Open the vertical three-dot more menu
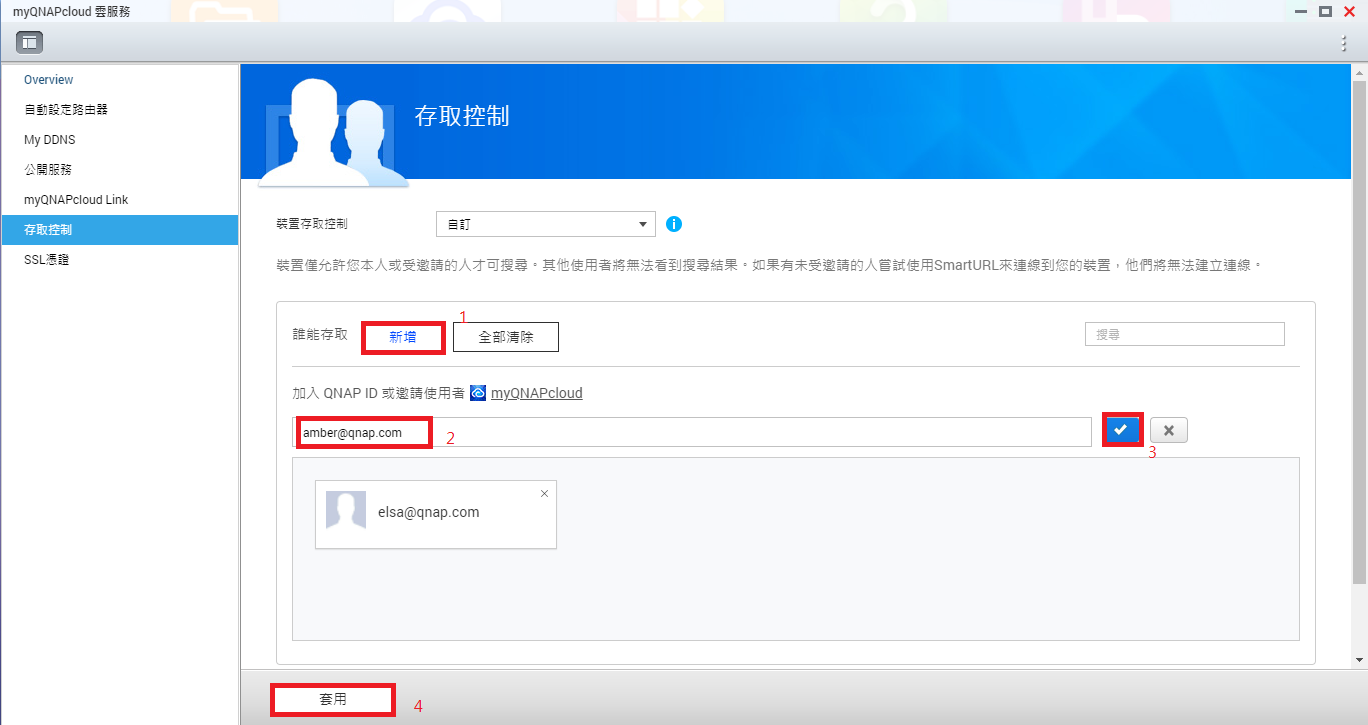 [1344, 43]
